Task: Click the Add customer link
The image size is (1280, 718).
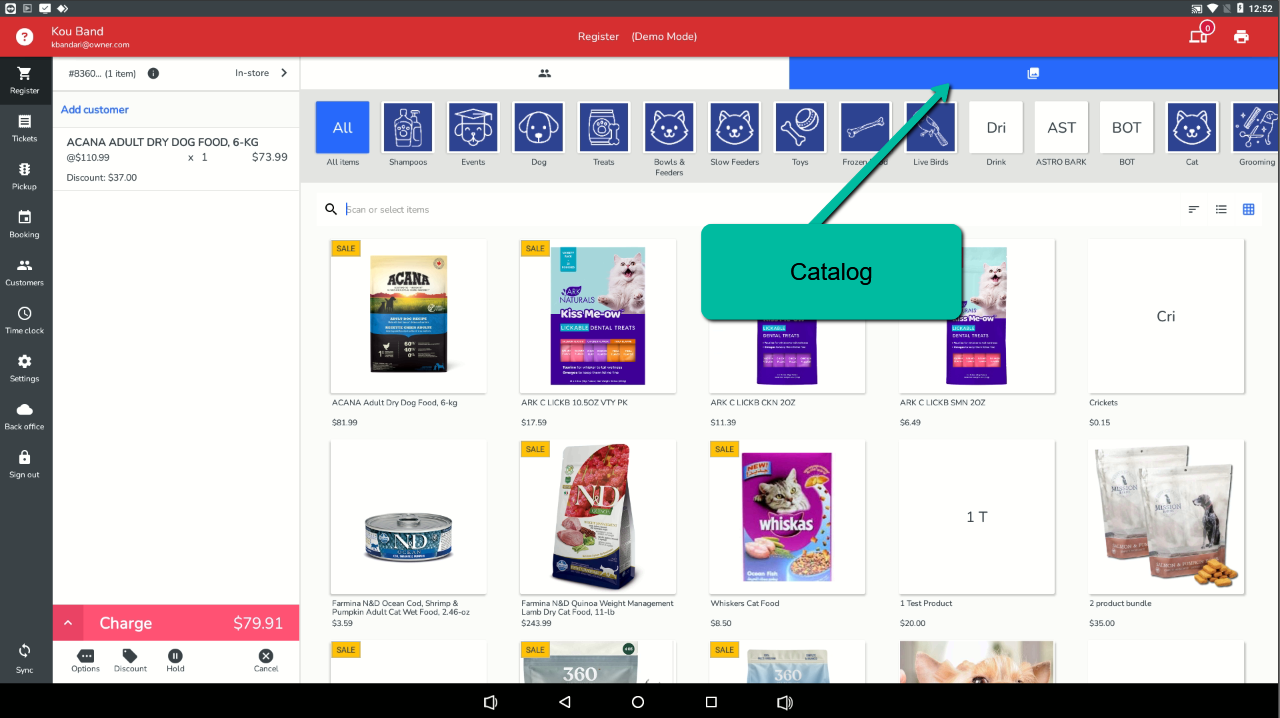Action: (95, 110)
